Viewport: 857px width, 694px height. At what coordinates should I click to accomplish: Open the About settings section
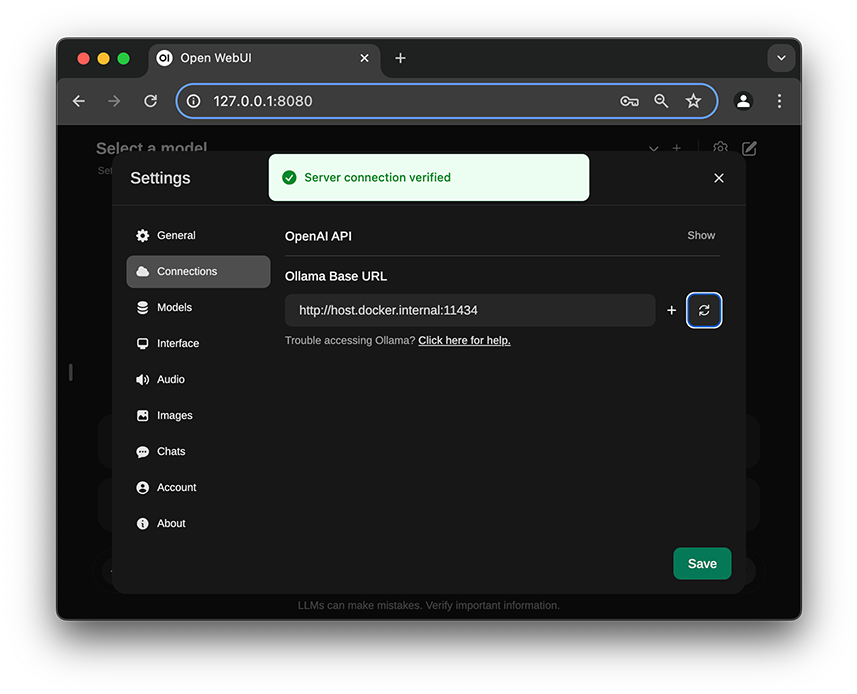click(198, 524)
